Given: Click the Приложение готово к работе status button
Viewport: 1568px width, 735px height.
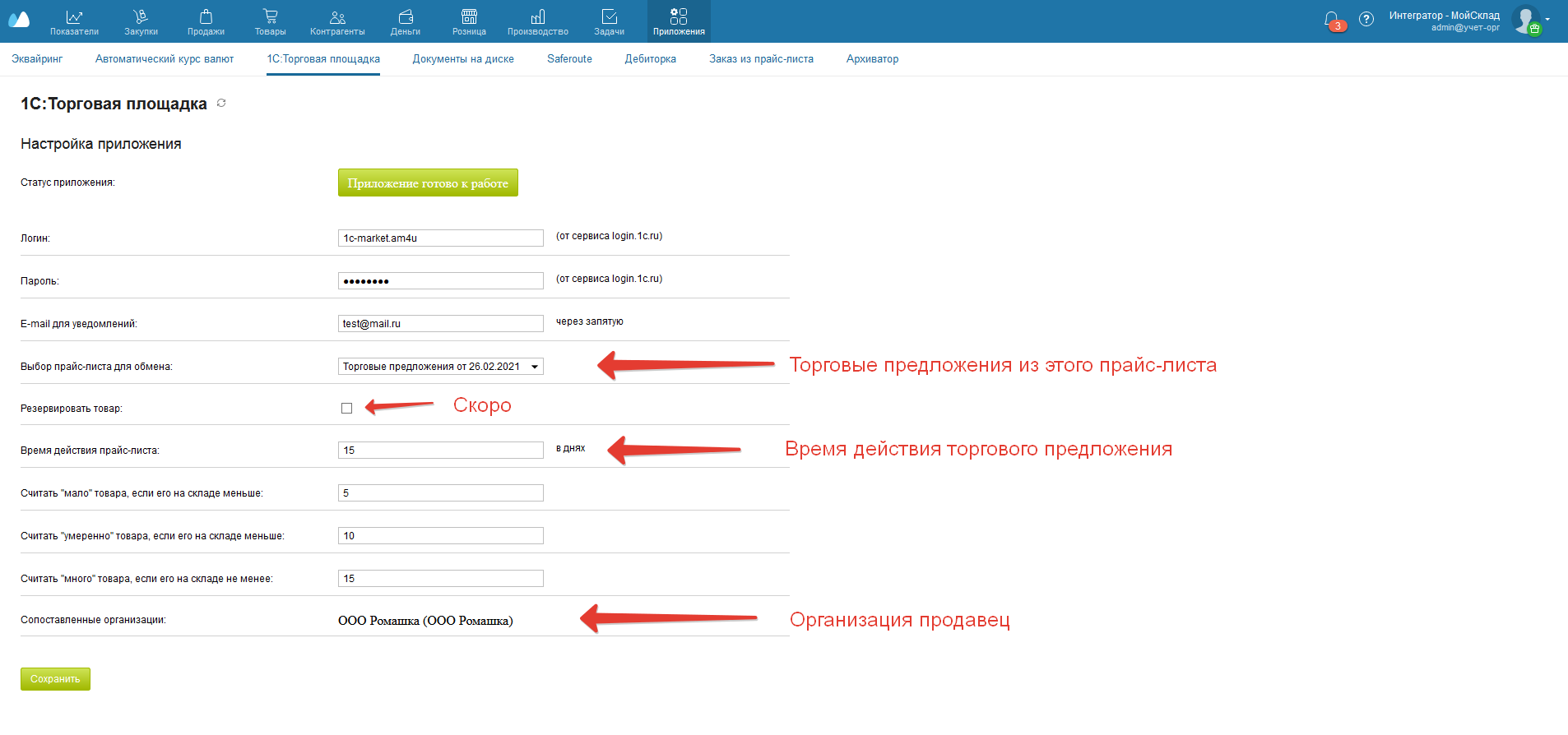Looking at the screenshot, I should pyautogui.click(x=428, y=183).
